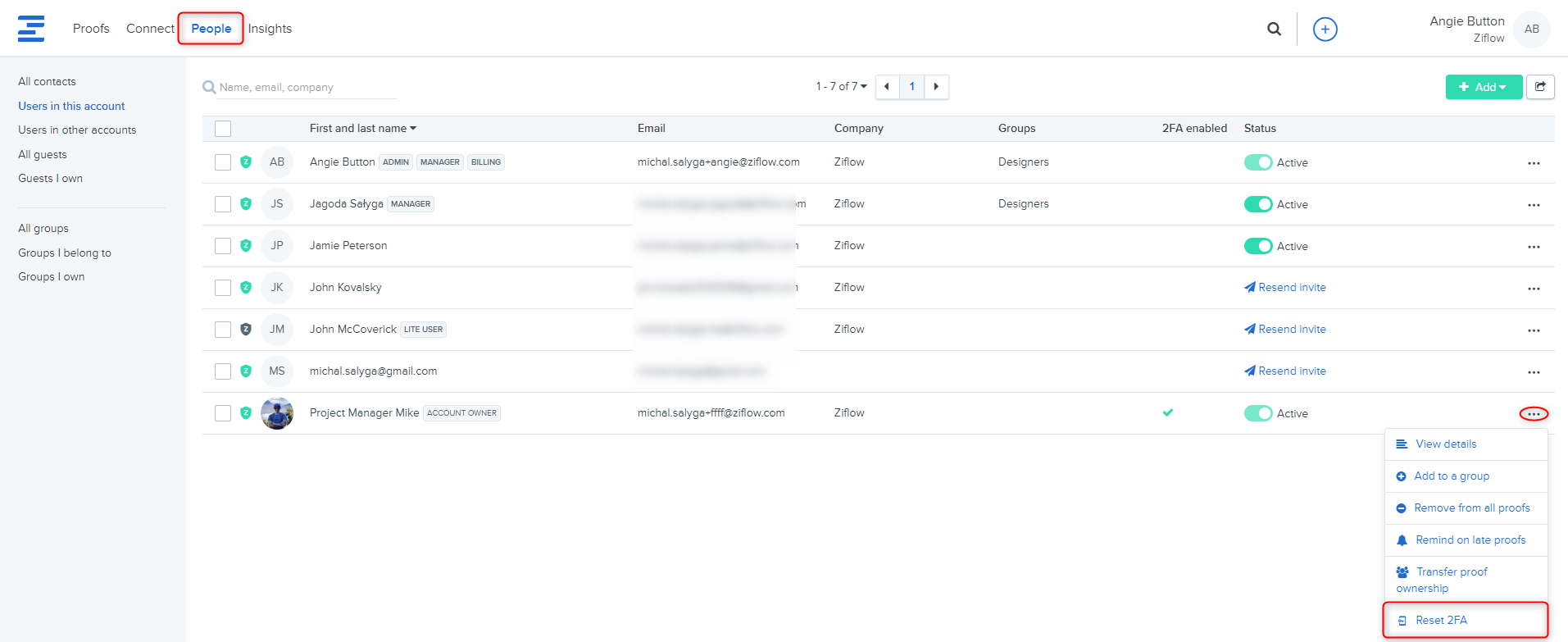Go to next page arrow
Image resolution: width=1568 pixels, height=642 pixels.
click(x=936, y=87)
